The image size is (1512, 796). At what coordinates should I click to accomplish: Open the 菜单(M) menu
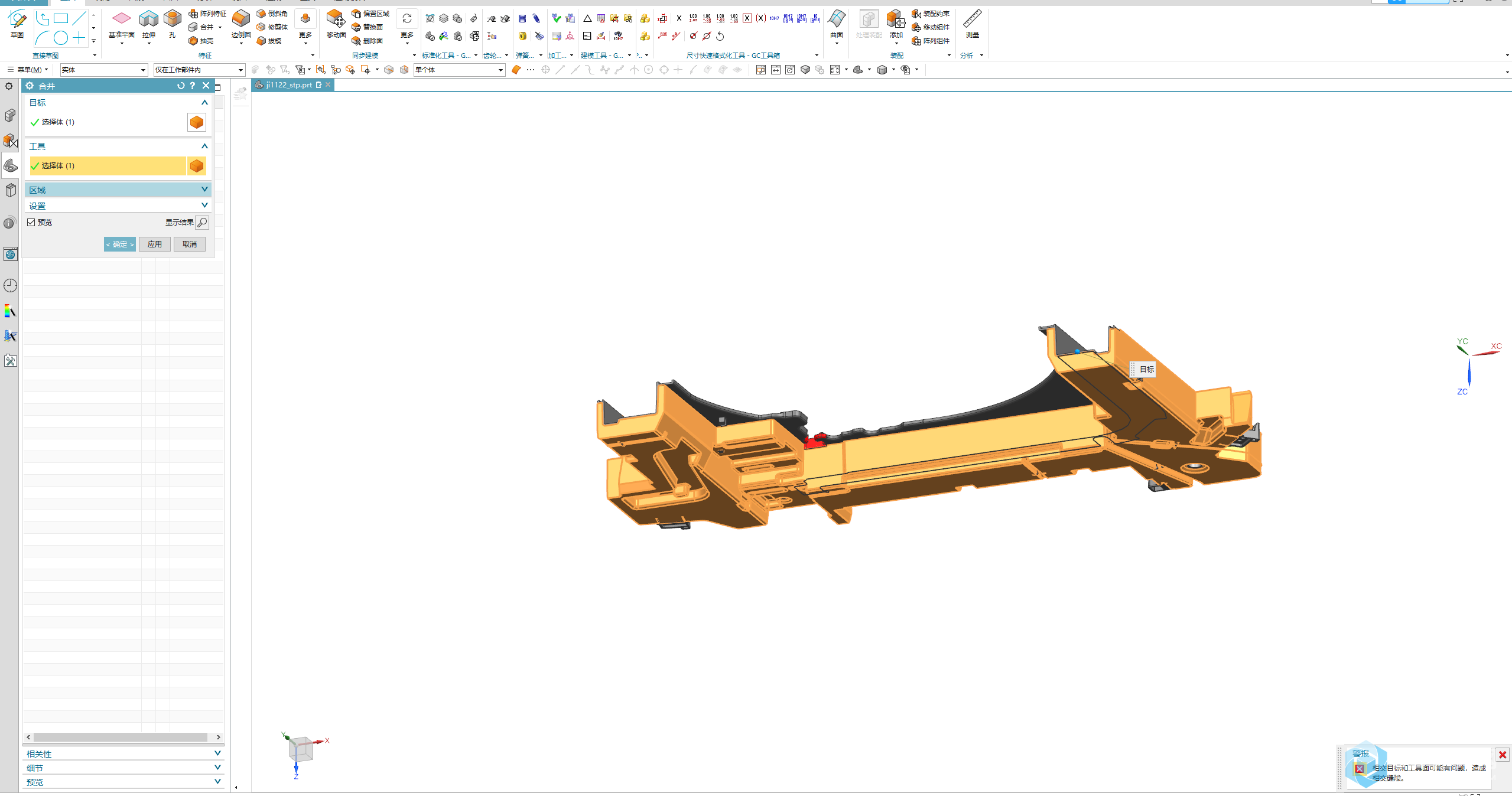(27, 70)
